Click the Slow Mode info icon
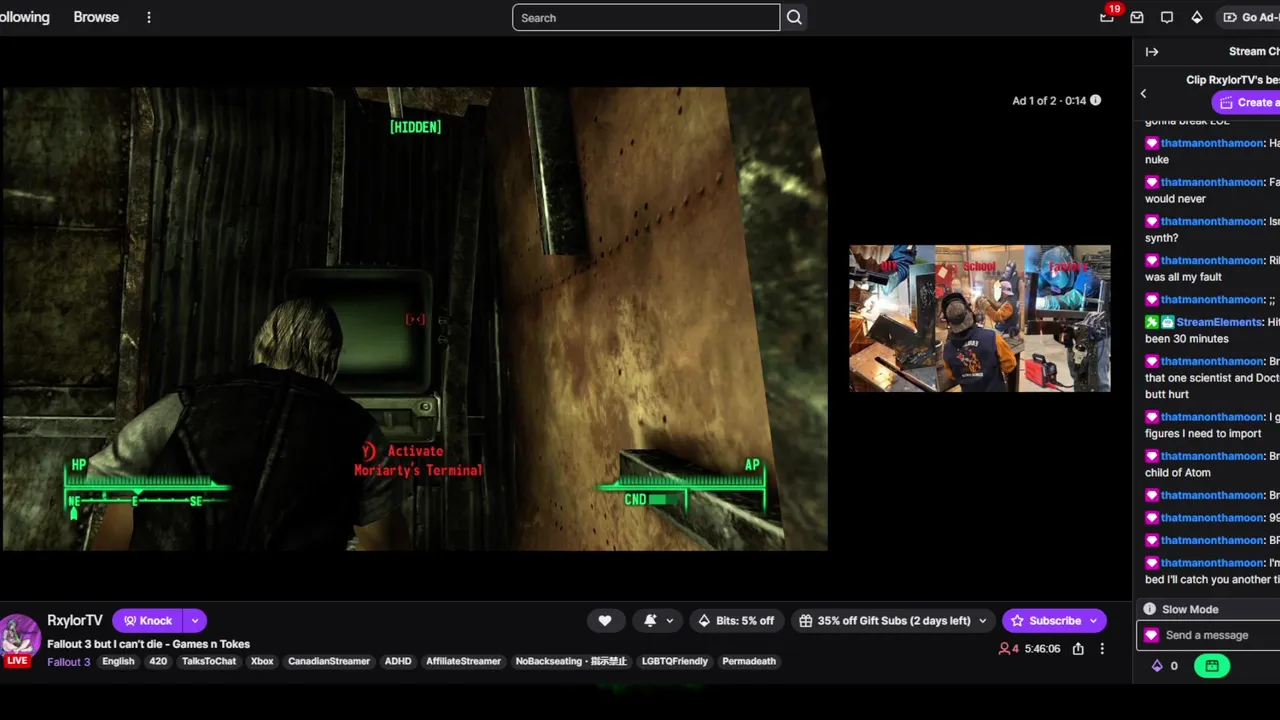Image resolution: width=1280 pixels, height=720 pixels. [x=1150, y=609]
